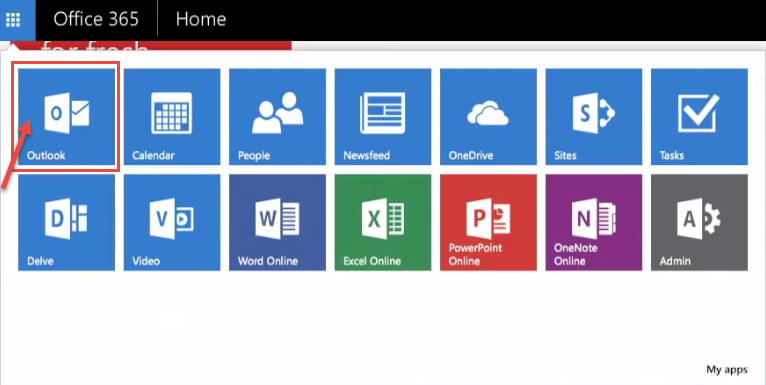The height and width of the screenshot is (385, 766).
Task: Open the Video app tile
Action: 172,222
